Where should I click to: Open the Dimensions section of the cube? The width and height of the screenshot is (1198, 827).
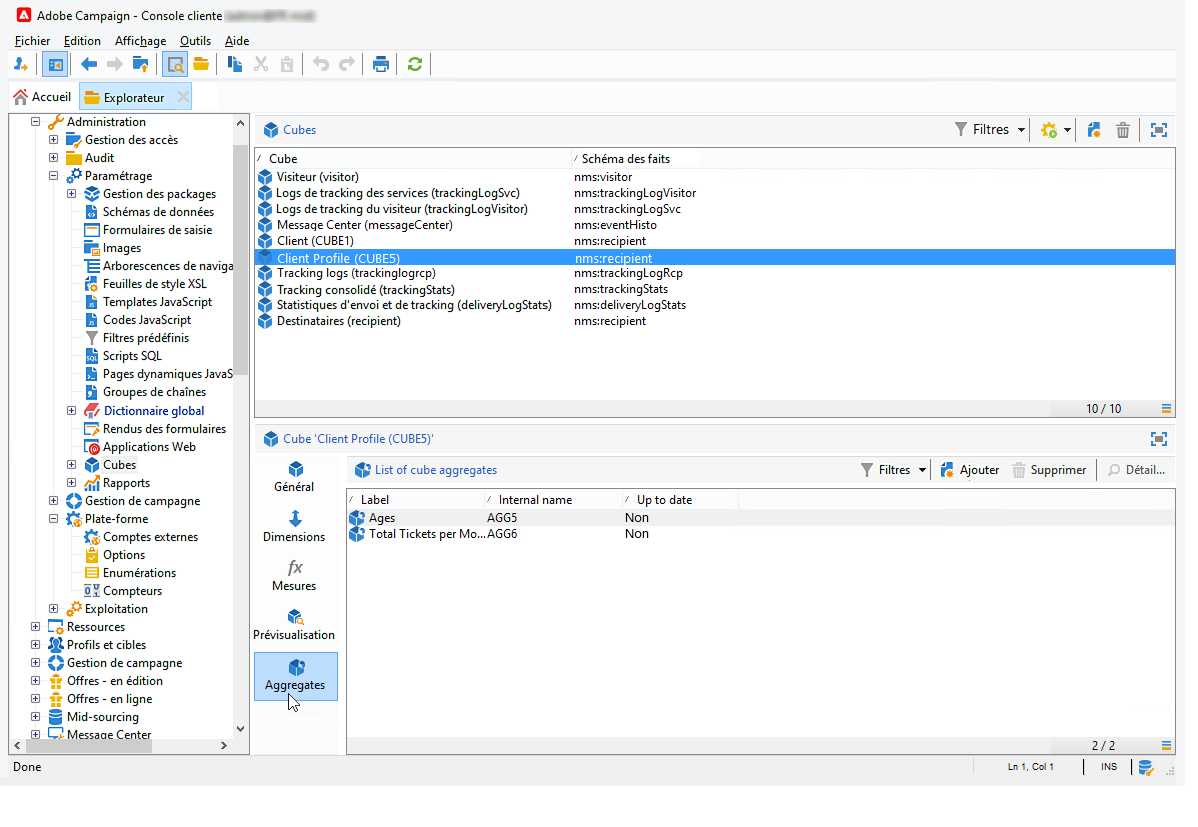click(x=294, y=527)
